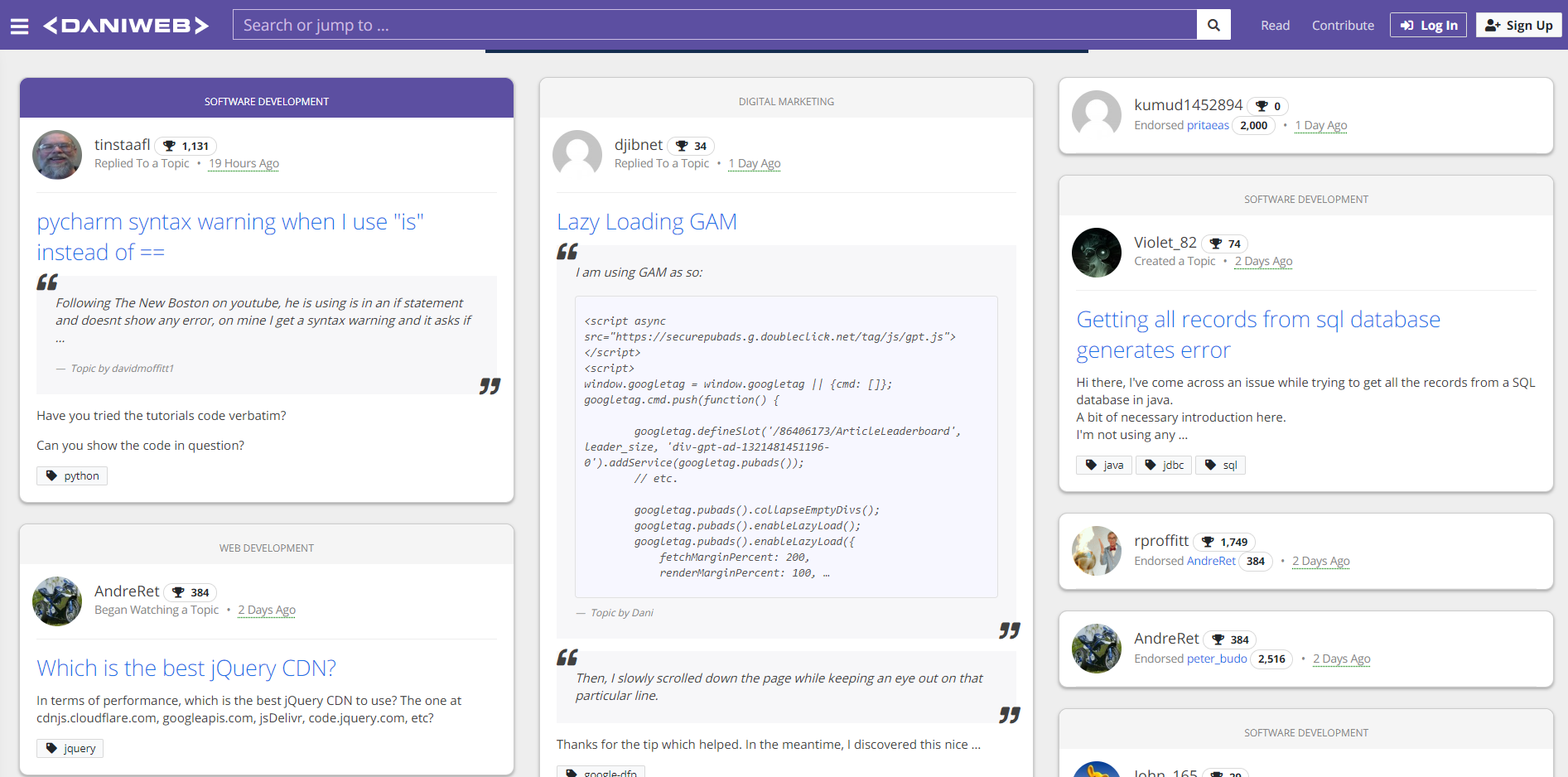This screenshot has width=1568, height=777.
Task: Open Violet_82's username link
Action: pos(1165,243)
